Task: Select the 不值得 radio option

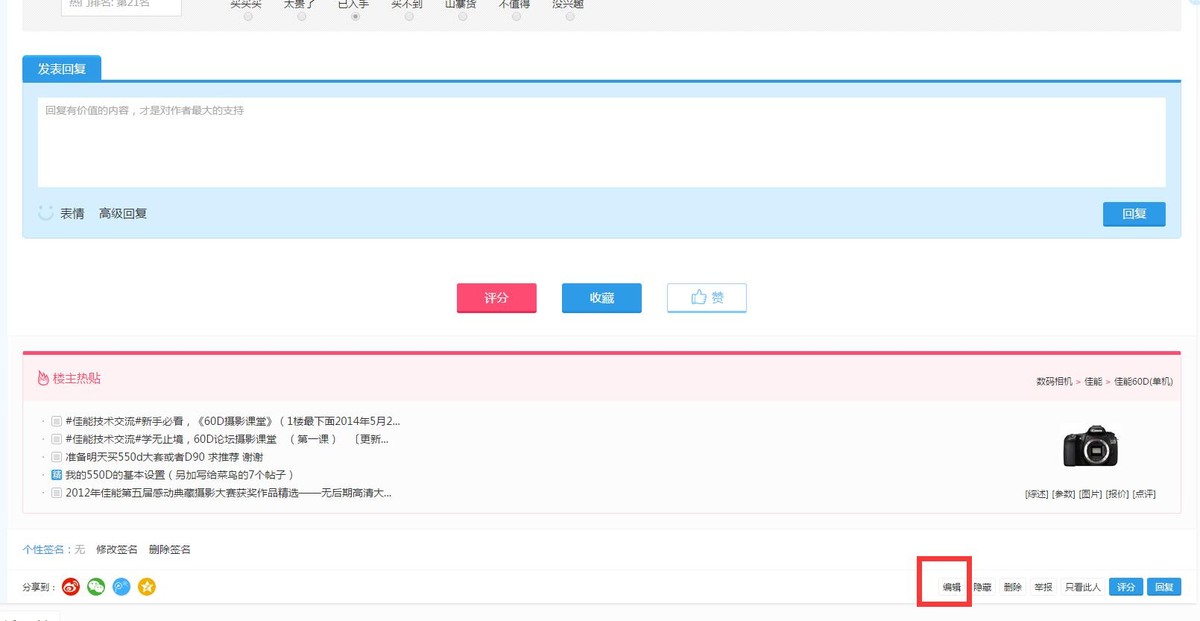Action: point(515,17)
